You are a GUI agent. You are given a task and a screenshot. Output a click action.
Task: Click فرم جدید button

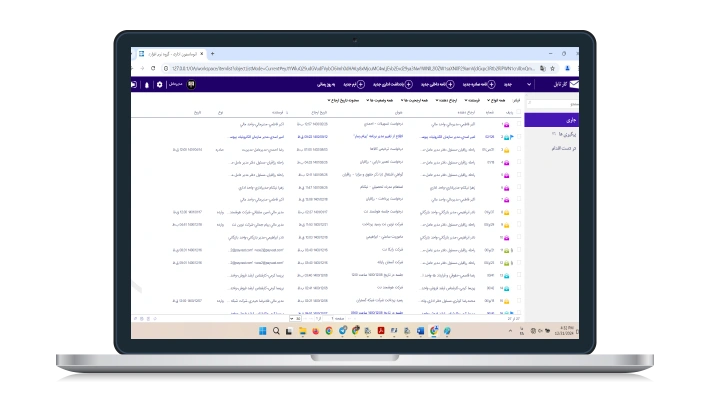click(x=354, y=85)
